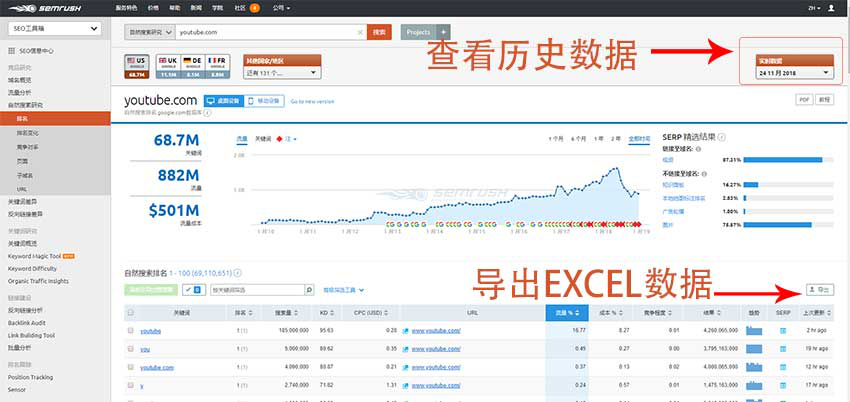Click the keyword filter input field
The image size is (850, 402).
point(257,290)
